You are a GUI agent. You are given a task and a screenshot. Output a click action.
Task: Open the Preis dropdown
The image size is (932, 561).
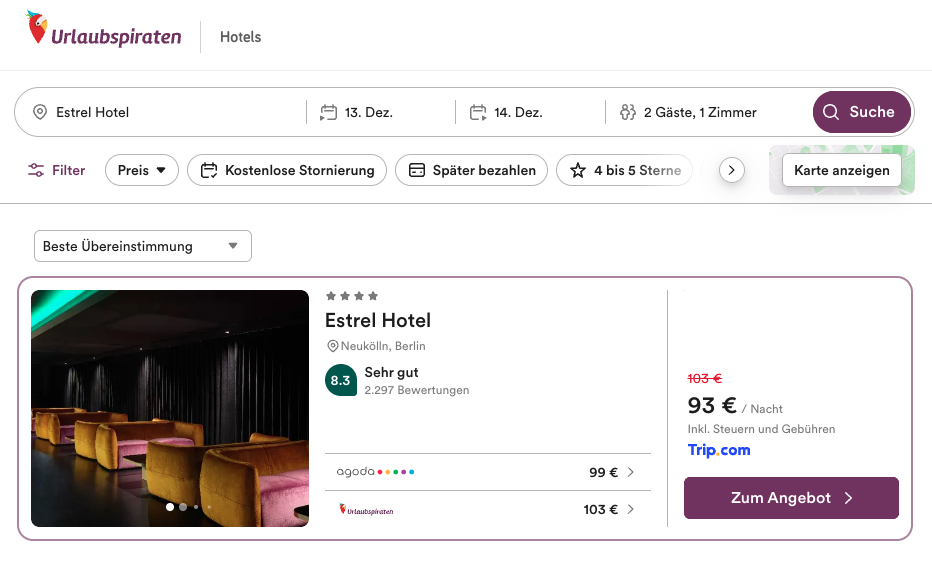click(x=141, y=170)
